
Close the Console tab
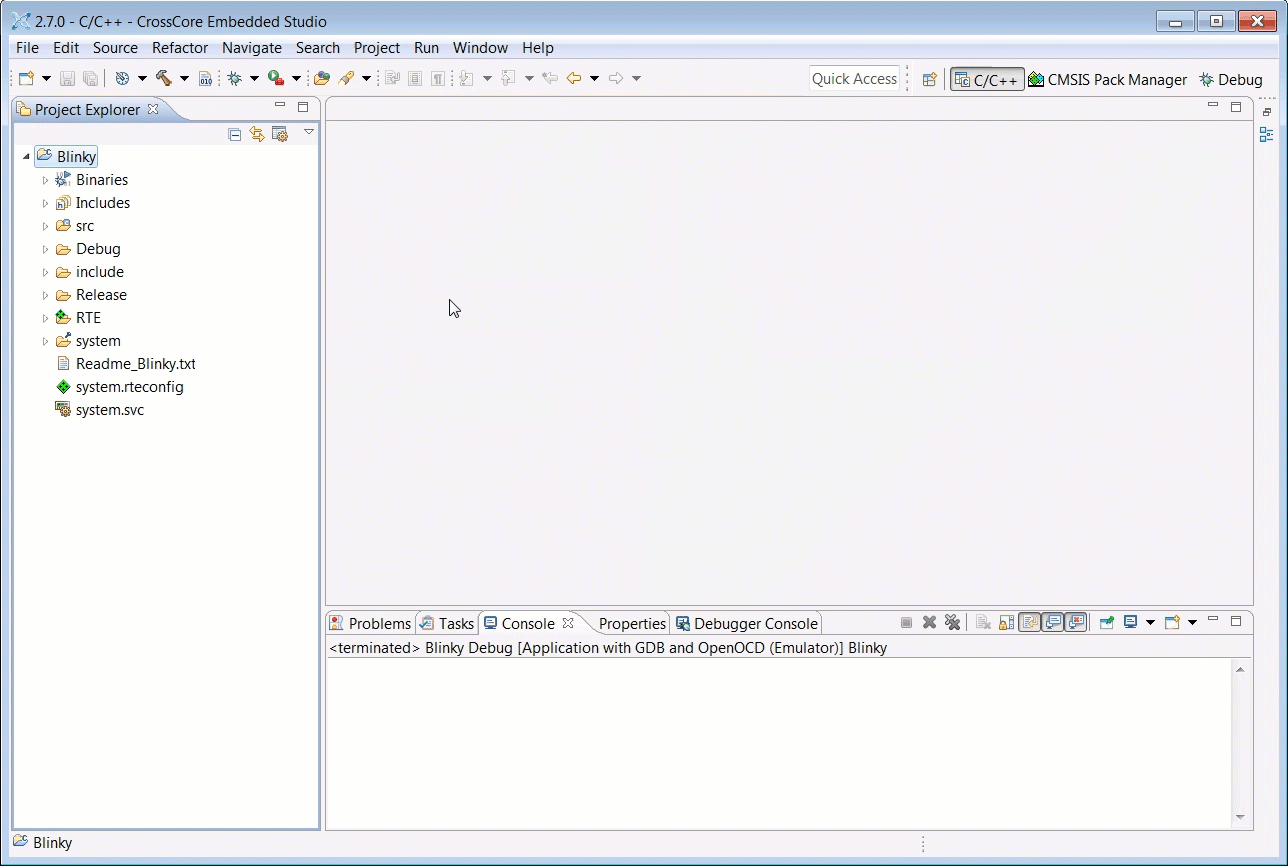[568, 622]
